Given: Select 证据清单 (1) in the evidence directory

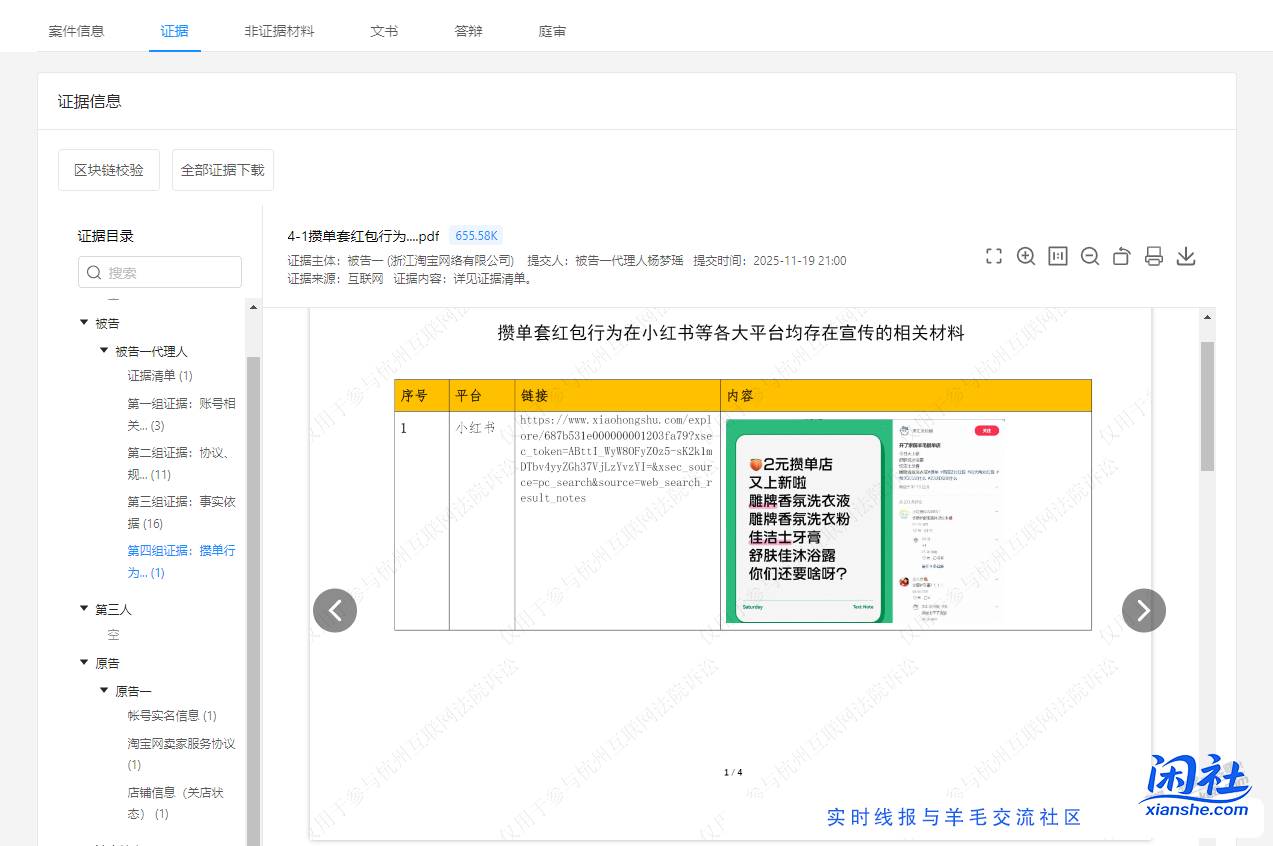Looking at the screenshot, I should [158, 375].
